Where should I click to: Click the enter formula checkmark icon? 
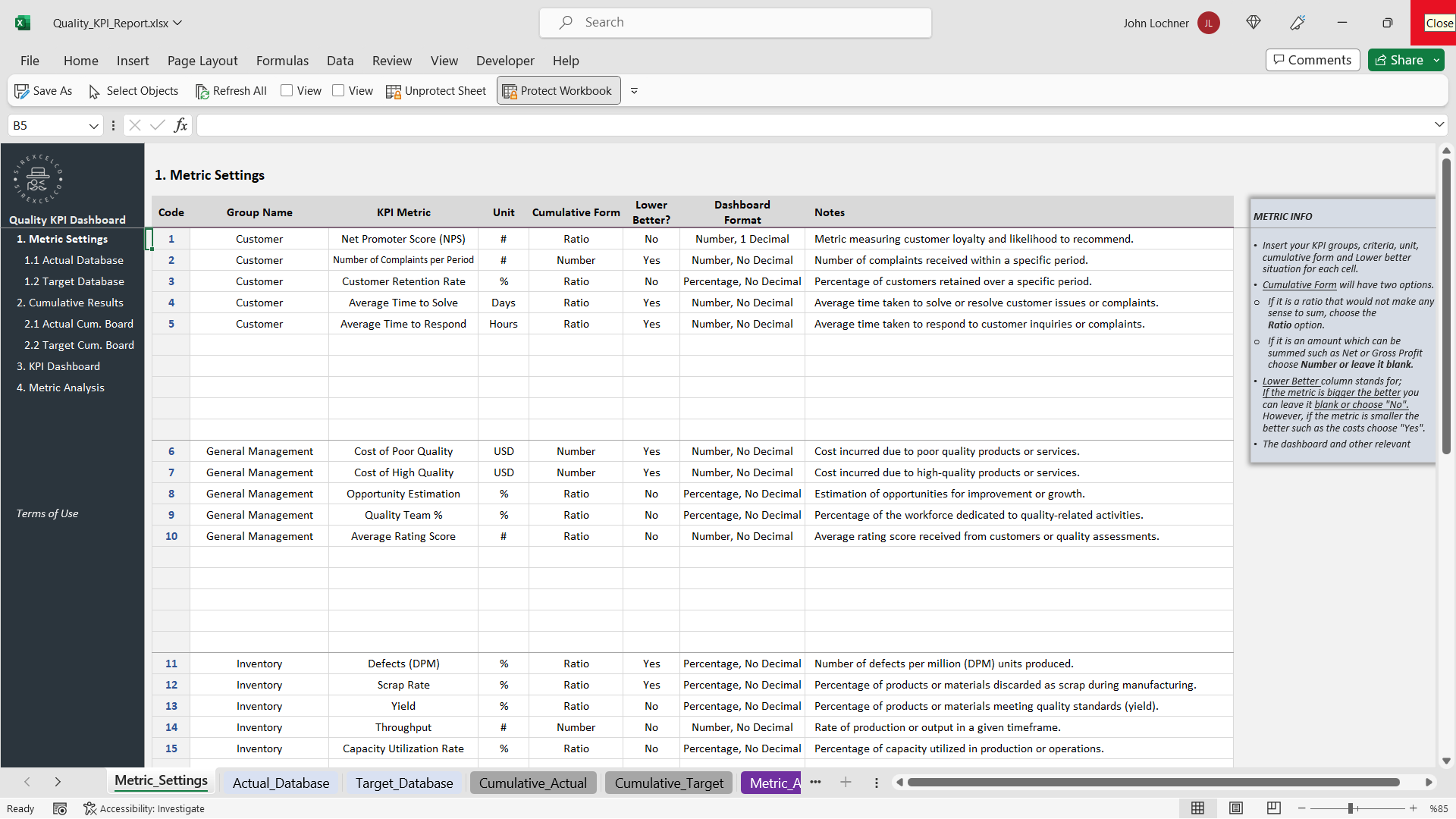point(158,125)
